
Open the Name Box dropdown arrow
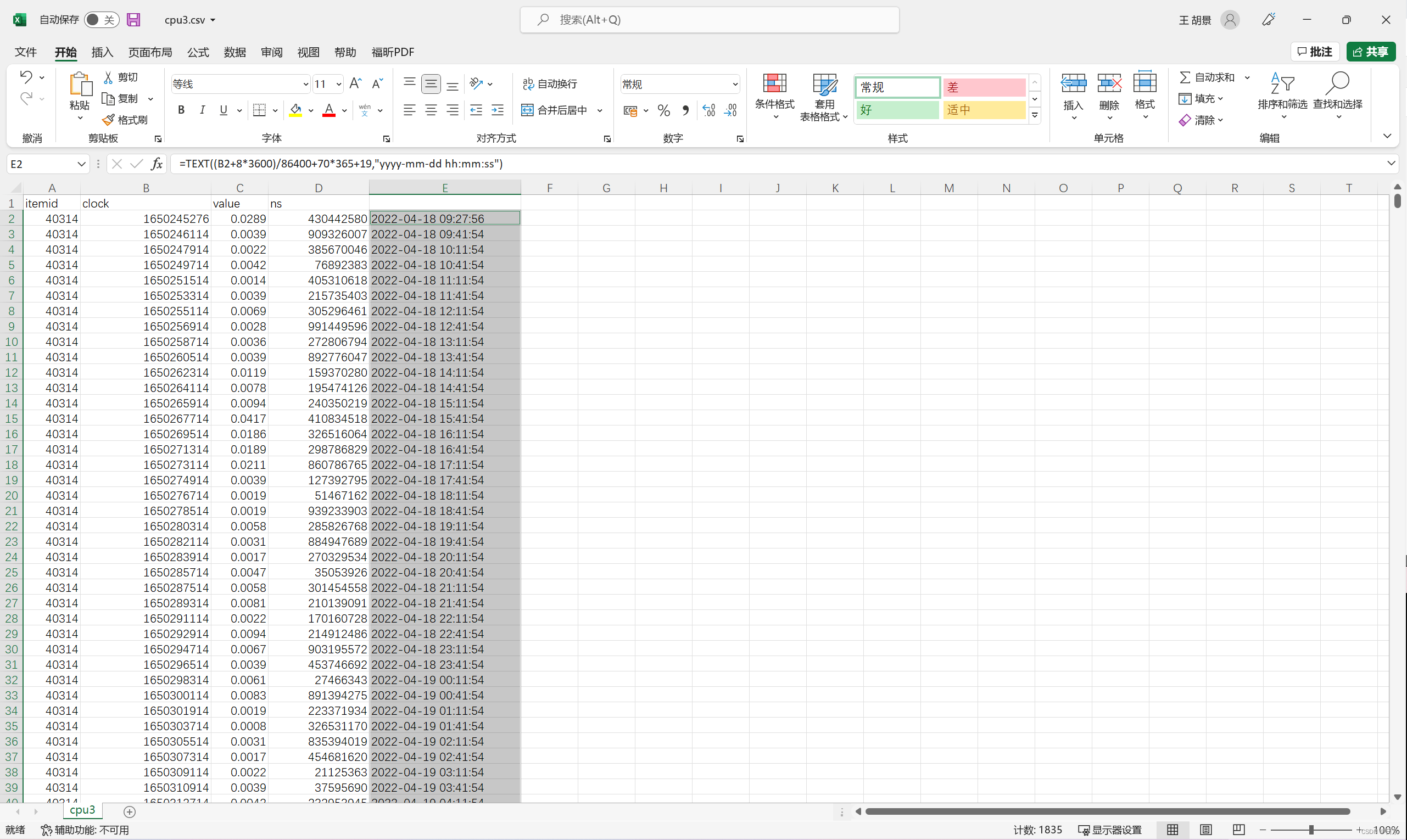click(81, 164)
